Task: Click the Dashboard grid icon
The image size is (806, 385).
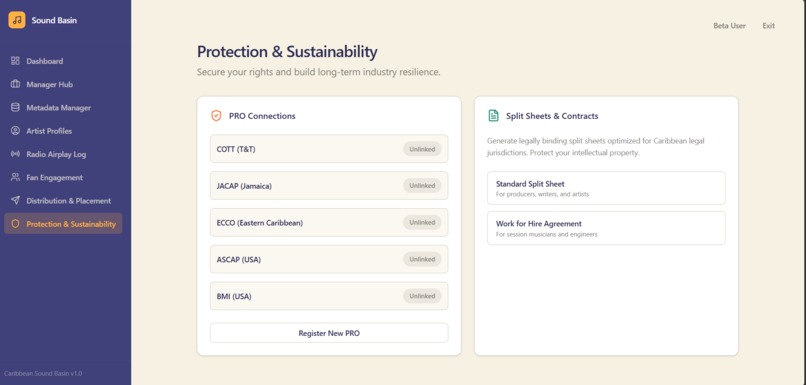Action: pos(15,61)
